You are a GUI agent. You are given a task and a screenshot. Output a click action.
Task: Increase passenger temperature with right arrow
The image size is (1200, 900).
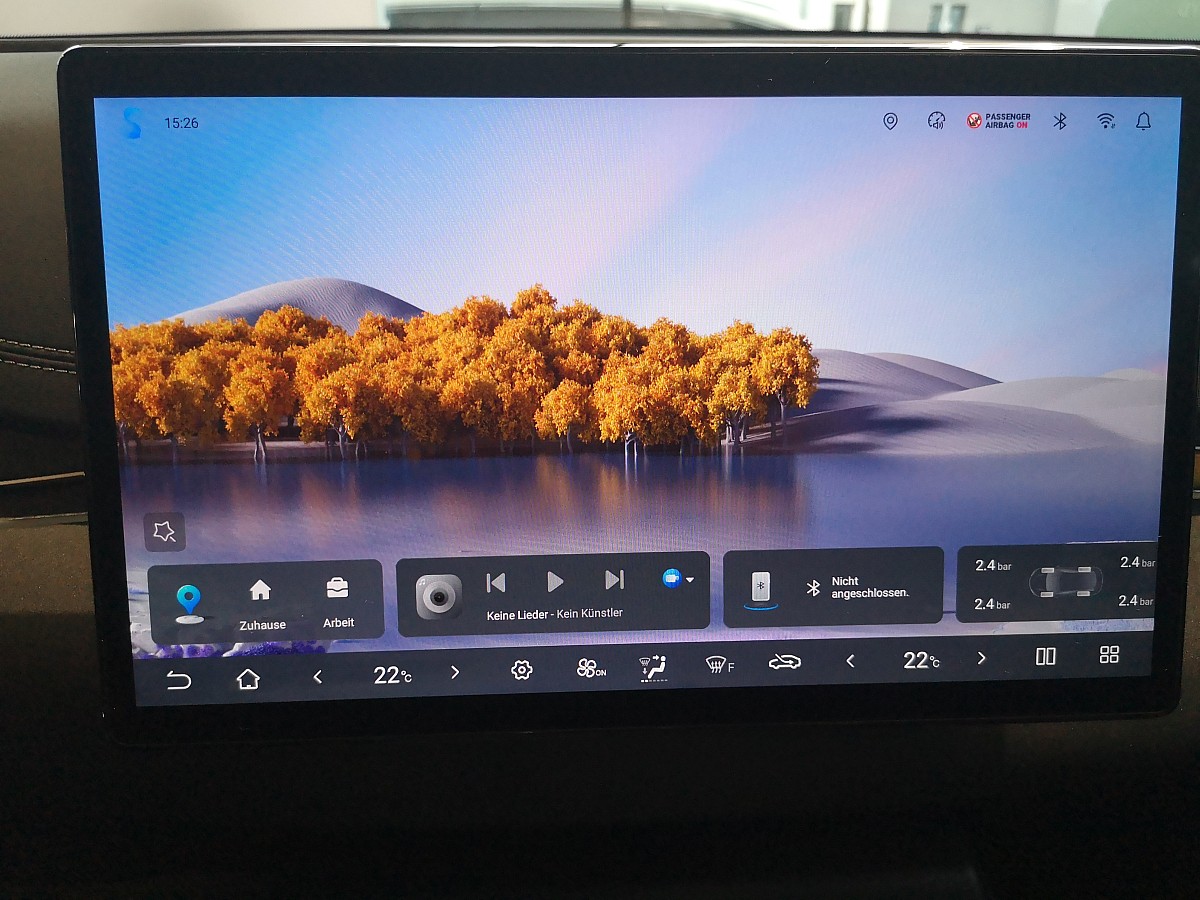[x=981, y=658]
